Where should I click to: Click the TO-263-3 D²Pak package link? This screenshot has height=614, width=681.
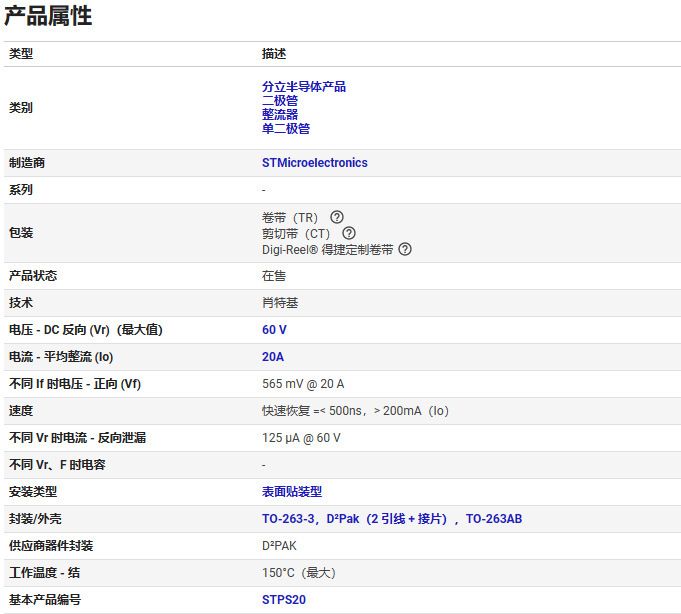coord(391,519)
